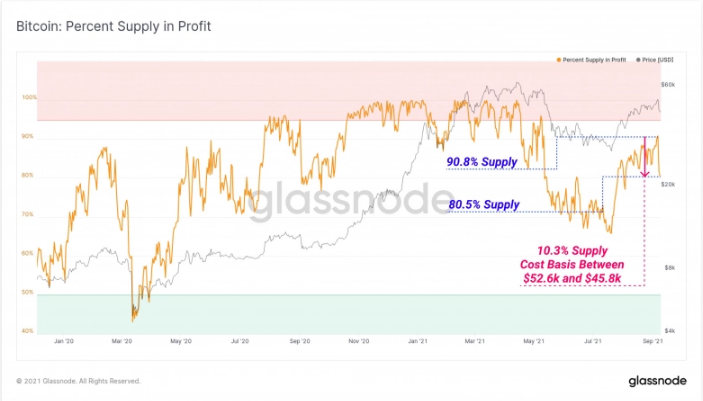This screenshot has width=703, height=401.
Task: Click the glassnode logo in the footer
Action: pos(656,381)
